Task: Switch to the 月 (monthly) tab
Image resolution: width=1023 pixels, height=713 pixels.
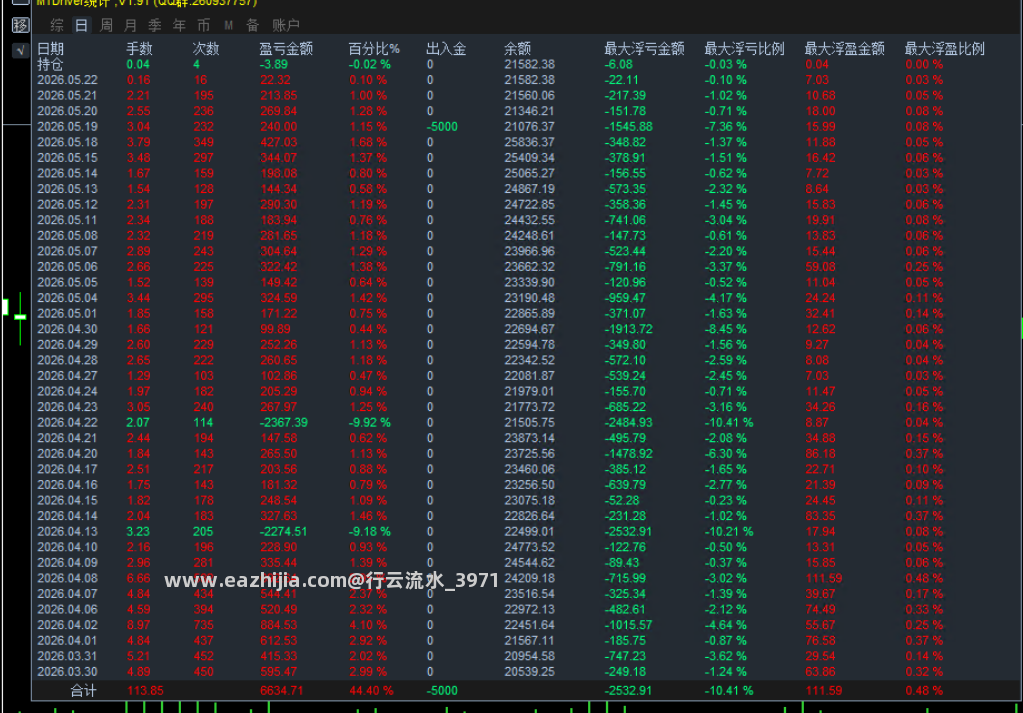Action: click(130, 25)
